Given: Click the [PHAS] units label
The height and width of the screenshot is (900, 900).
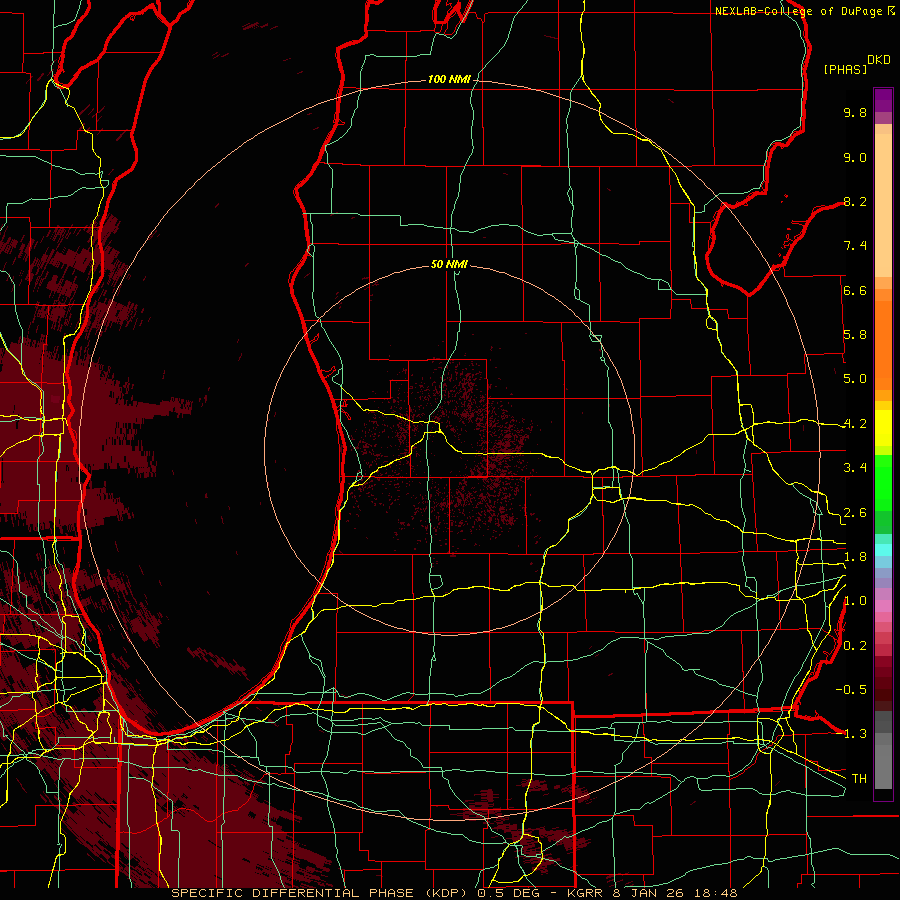Looking at the screenshot, I should pyautogui.click(x=845, y=69).
